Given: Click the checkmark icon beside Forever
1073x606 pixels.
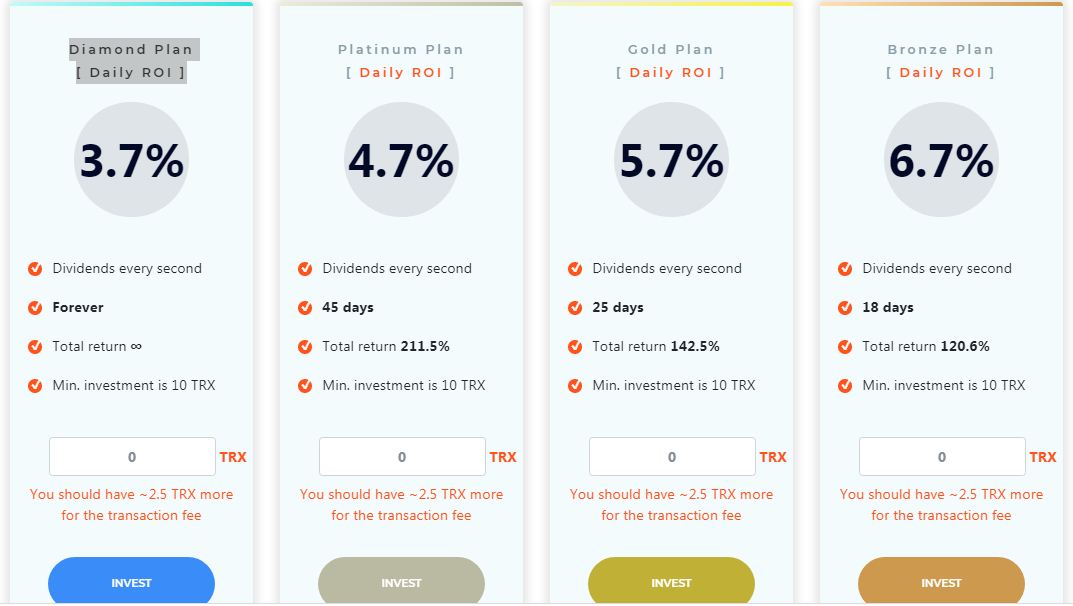Looking at the screenshot, I should (x=35, y=308).
